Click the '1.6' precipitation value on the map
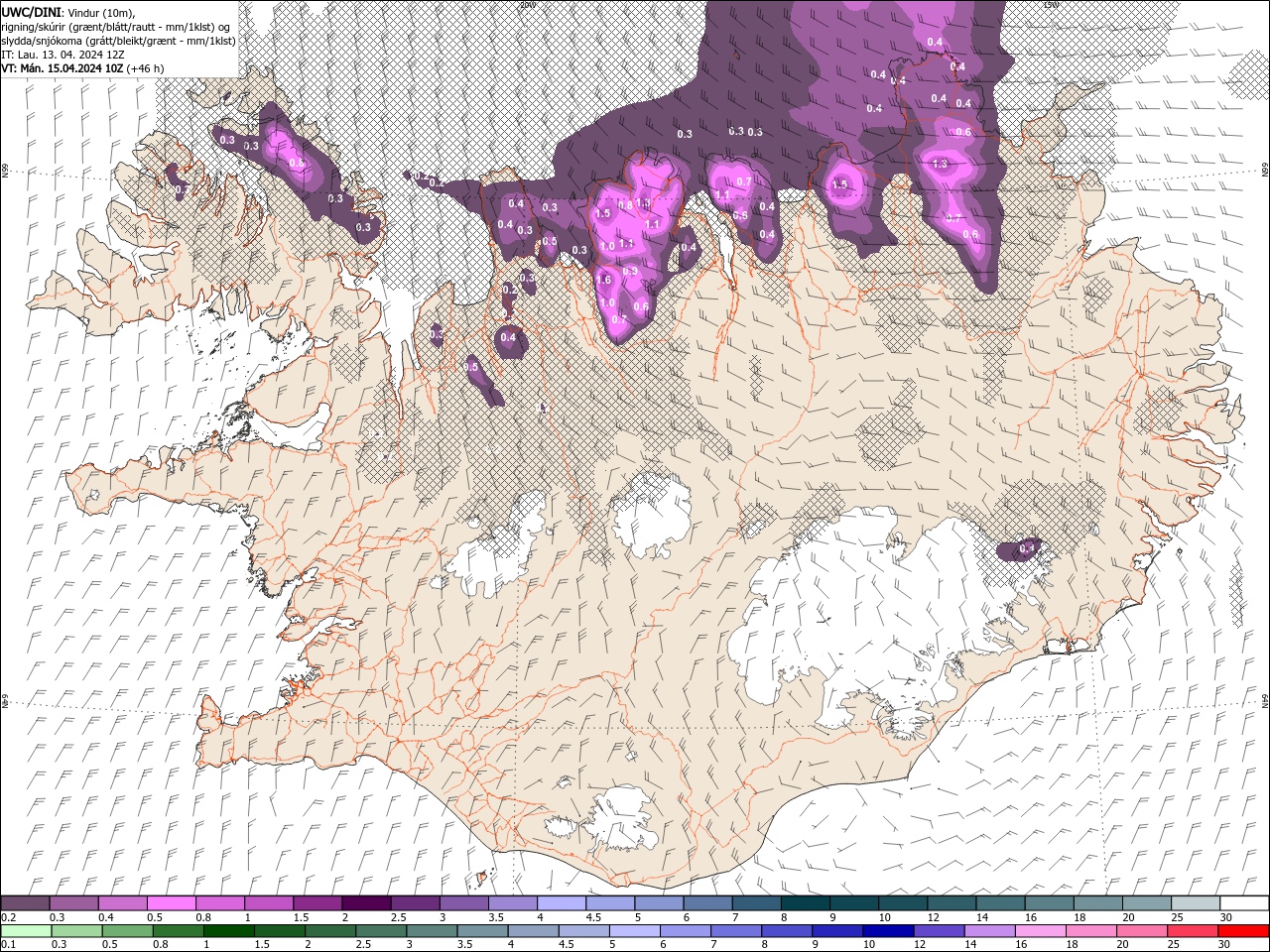This screenshot has width=1270, height=952. [604, 281]
